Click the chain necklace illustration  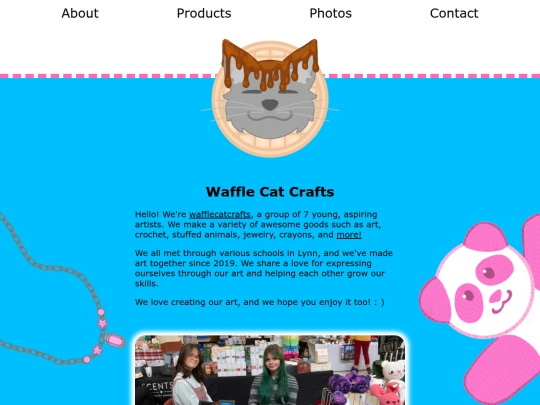59,293
